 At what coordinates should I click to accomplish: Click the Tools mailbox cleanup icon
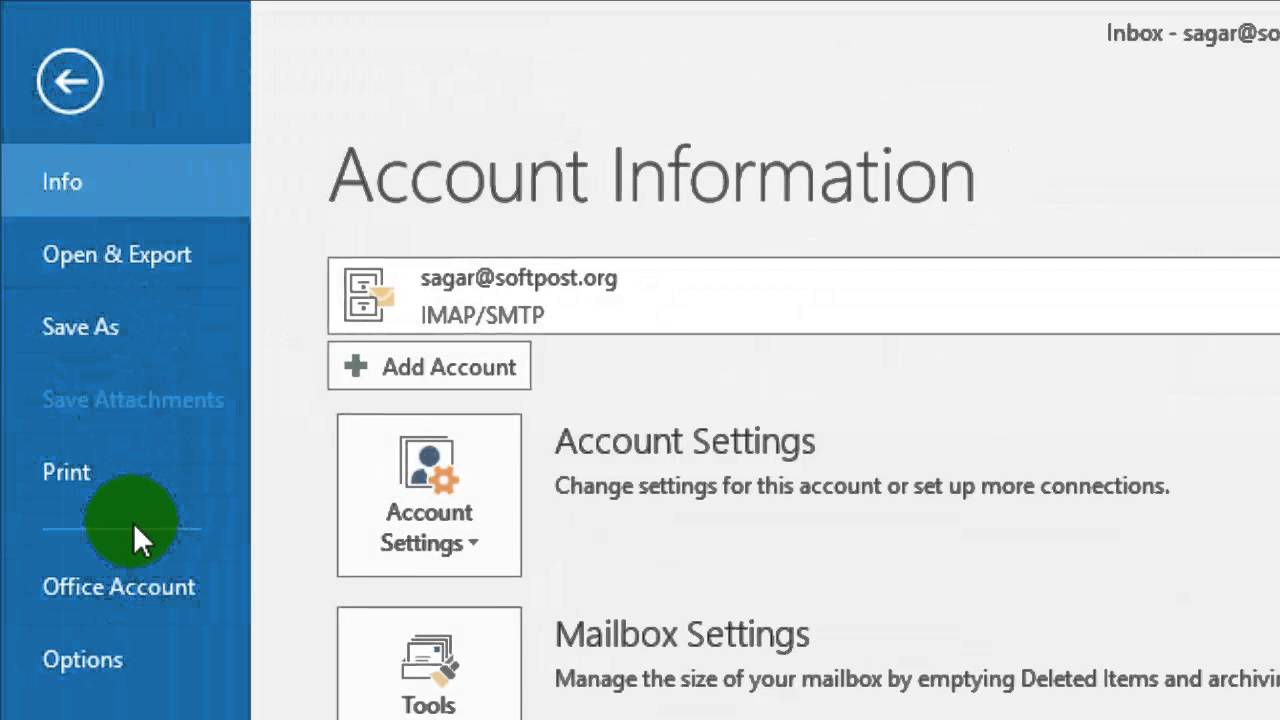tap(429, 657)
